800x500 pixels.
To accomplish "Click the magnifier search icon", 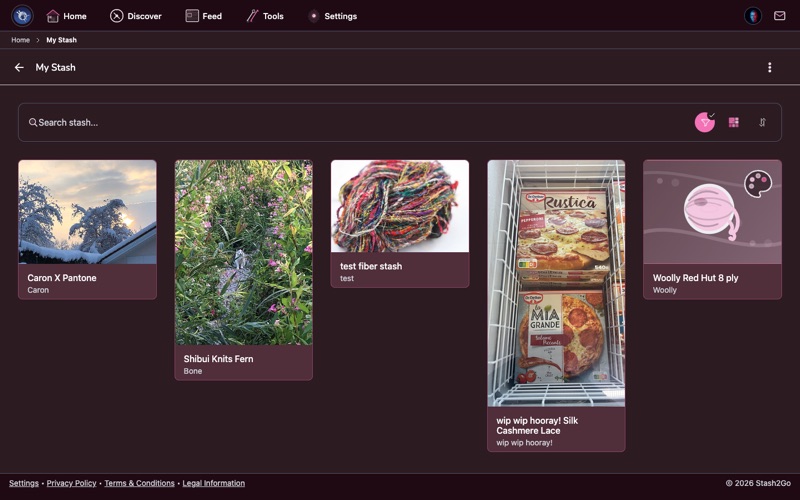I will point(33,123).
